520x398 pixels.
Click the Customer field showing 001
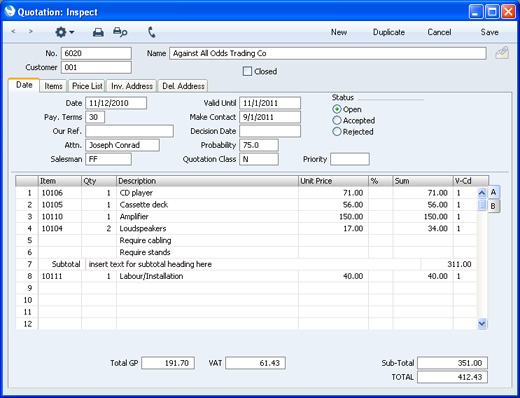(x=96, y=67)
